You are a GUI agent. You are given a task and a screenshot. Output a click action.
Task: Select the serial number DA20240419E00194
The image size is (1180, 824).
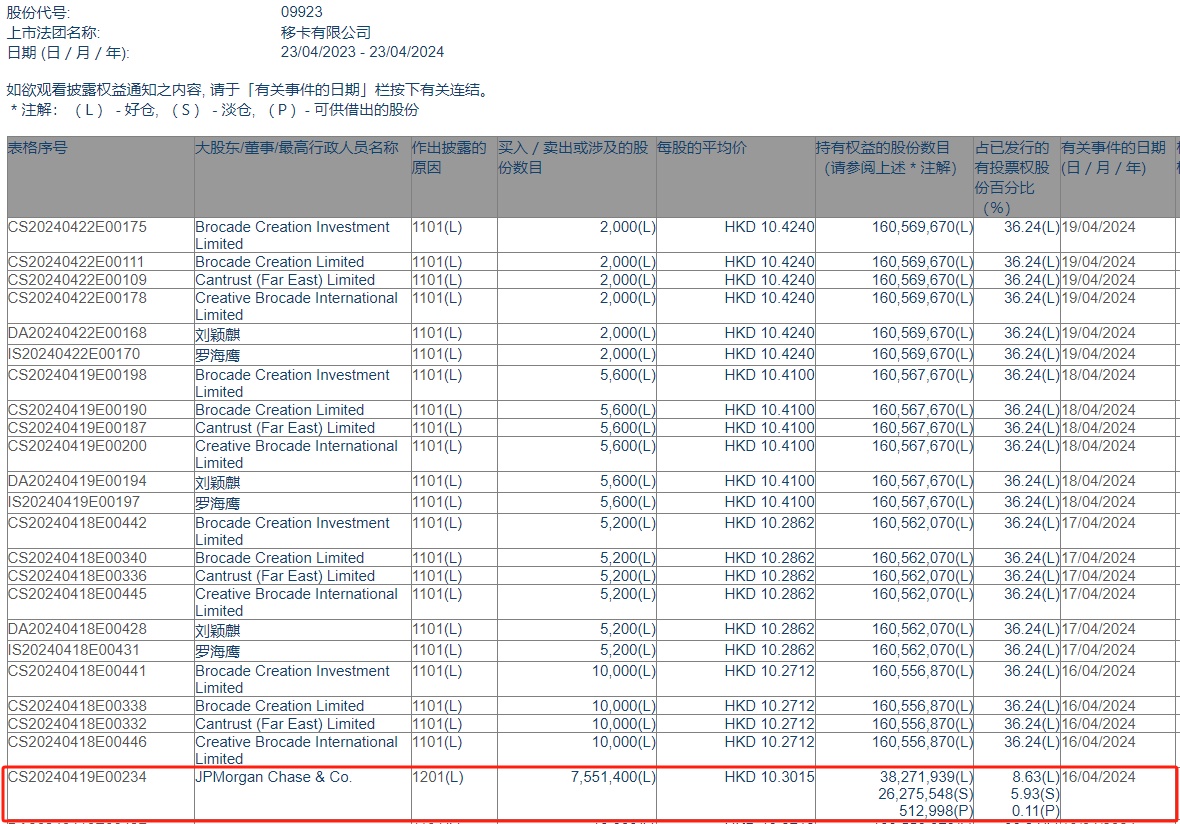pyautogui.click(x=78, y=481)
